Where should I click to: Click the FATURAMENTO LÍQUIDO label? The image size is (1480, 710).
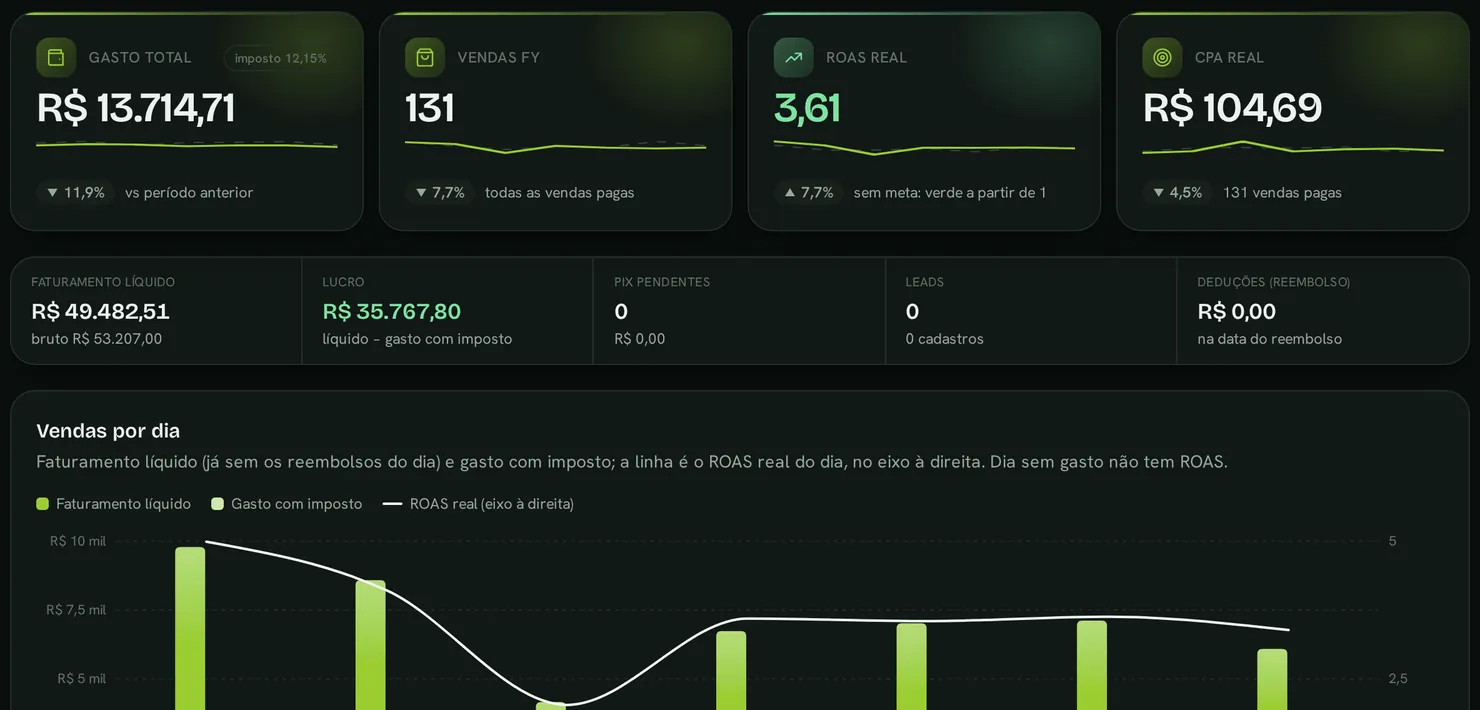103,282
